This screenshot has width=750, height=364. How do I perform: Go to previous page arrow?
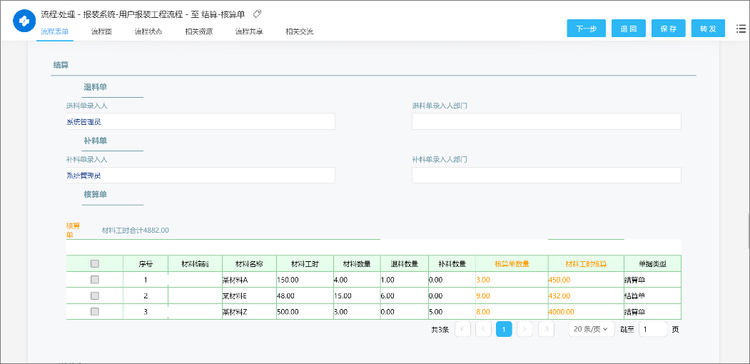click(484, 329)
